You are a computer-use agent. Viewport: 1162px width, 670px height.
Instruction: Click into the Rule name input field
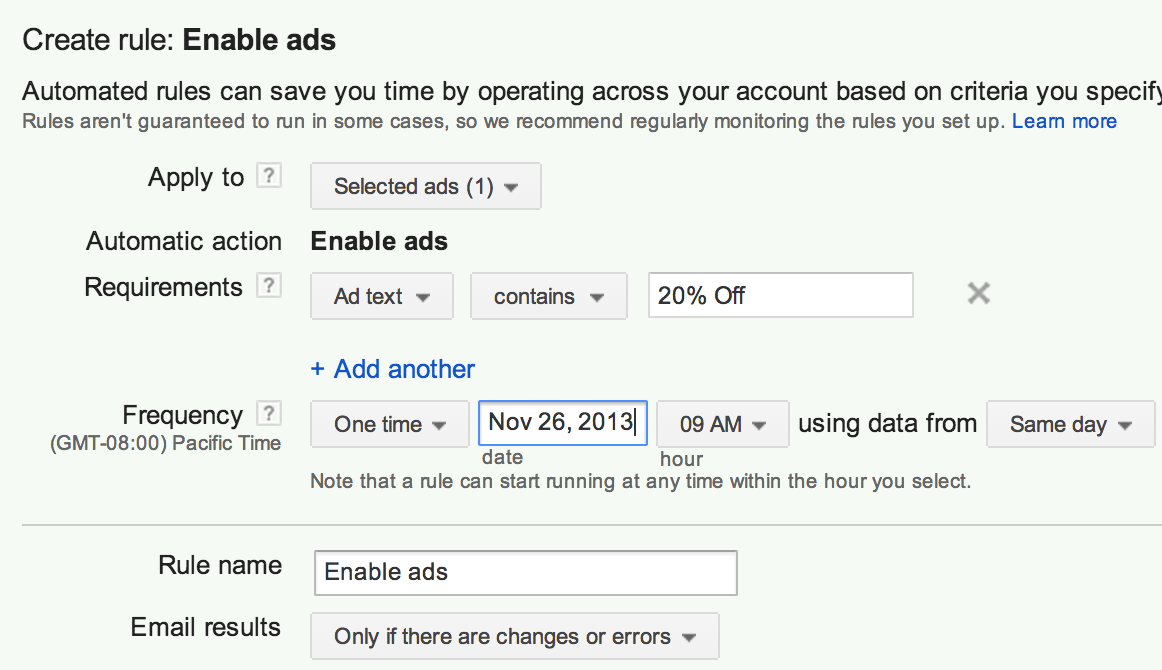coord(525,572)
